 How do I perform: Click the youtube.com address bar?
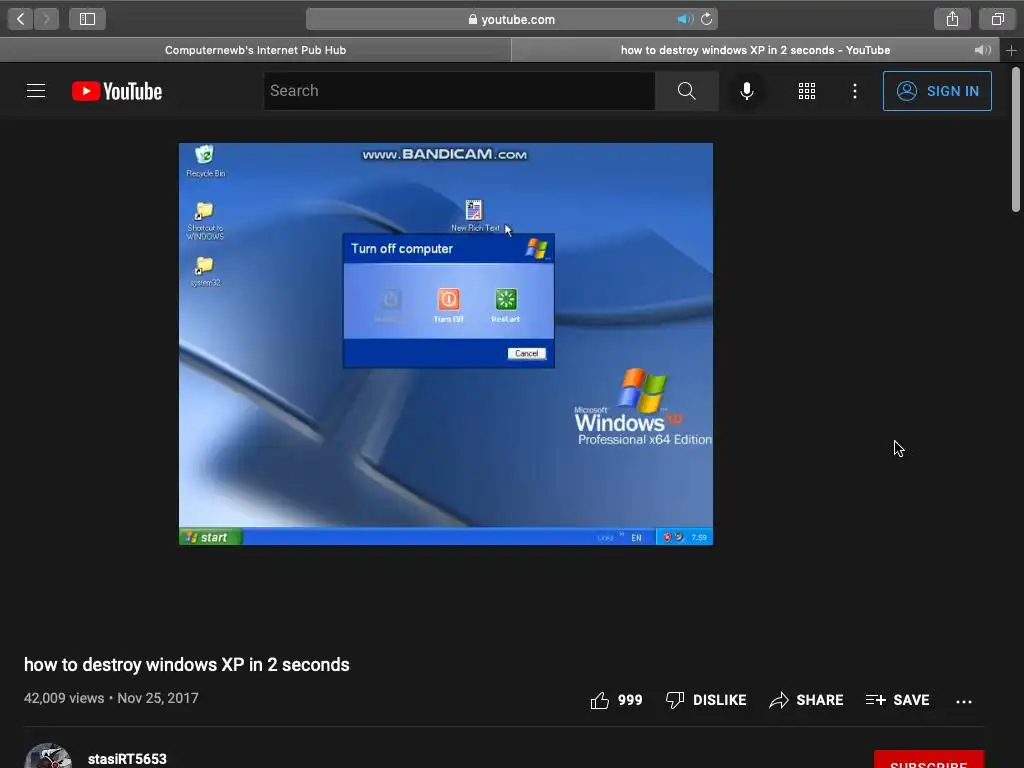pyautogui.click(x=511, y=20)
